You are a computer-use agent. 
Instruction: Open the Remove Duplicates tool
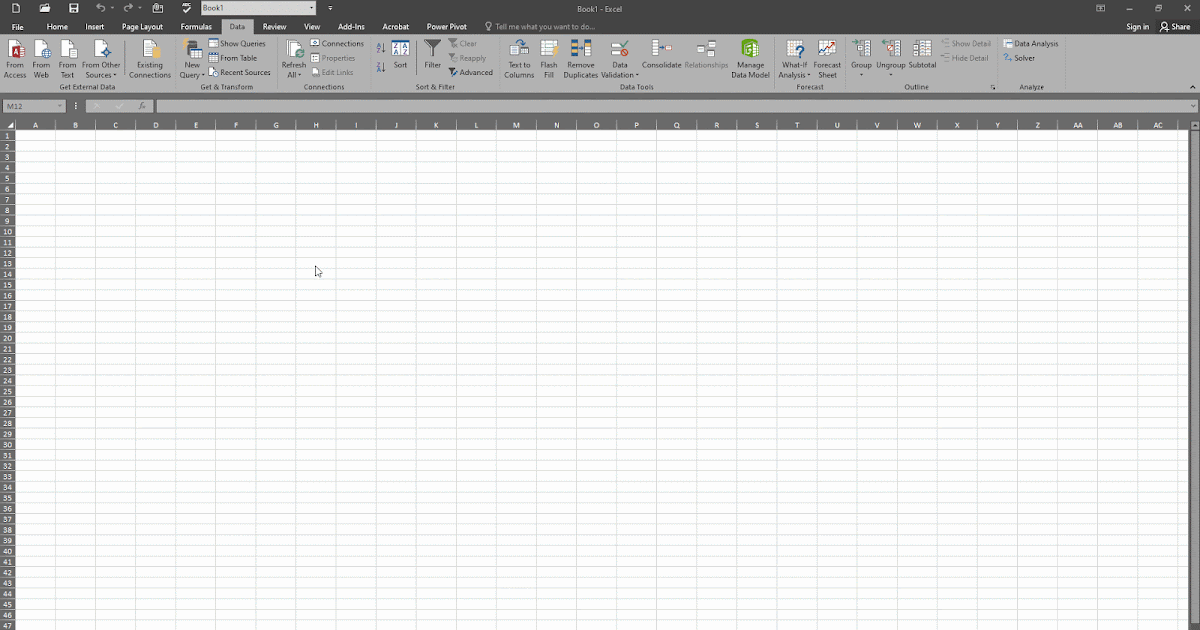[581, 60]
